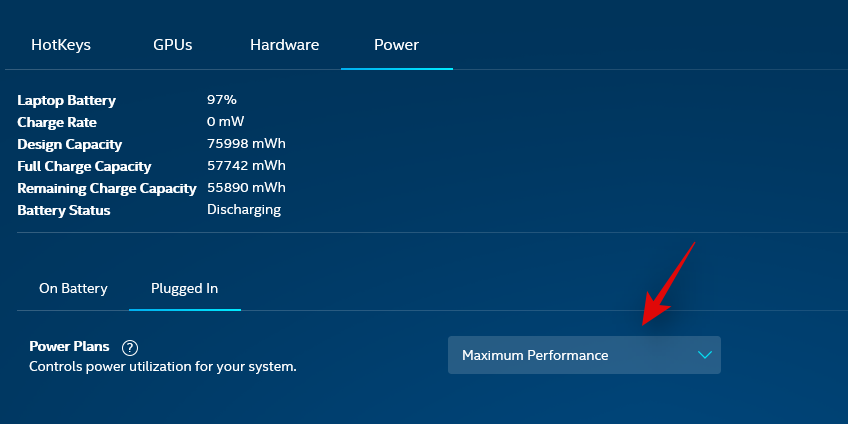
Task: Click the dropdown chevron arrow
Action: tap(704, 355)
